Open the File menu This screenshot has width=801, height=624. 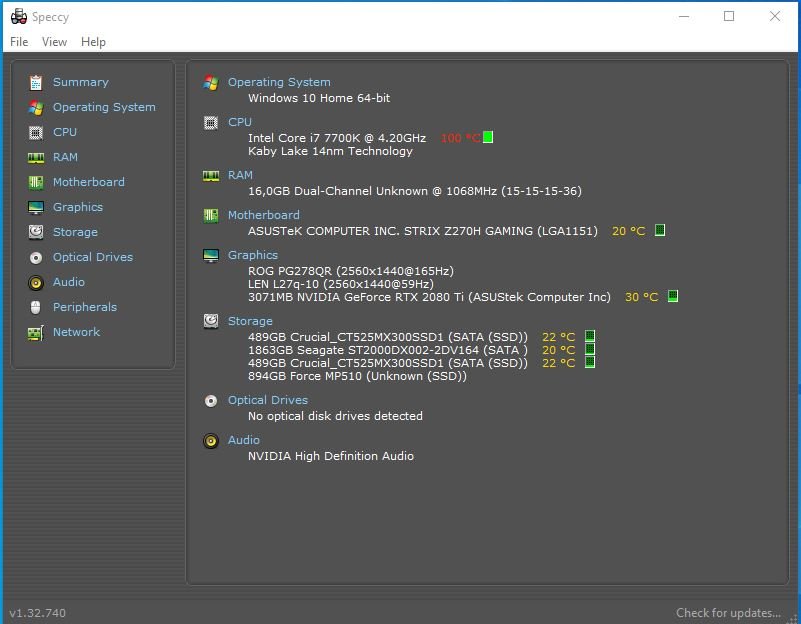(19, 42)
